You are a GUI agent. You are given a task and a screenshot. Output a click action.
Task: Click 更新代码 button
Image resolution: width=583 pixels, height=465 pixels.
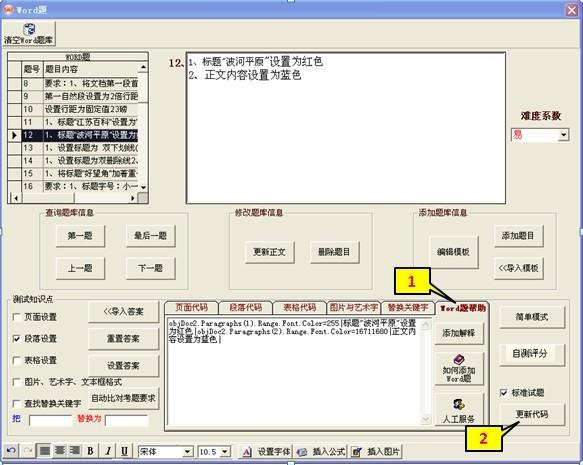[x=532, y=414]
